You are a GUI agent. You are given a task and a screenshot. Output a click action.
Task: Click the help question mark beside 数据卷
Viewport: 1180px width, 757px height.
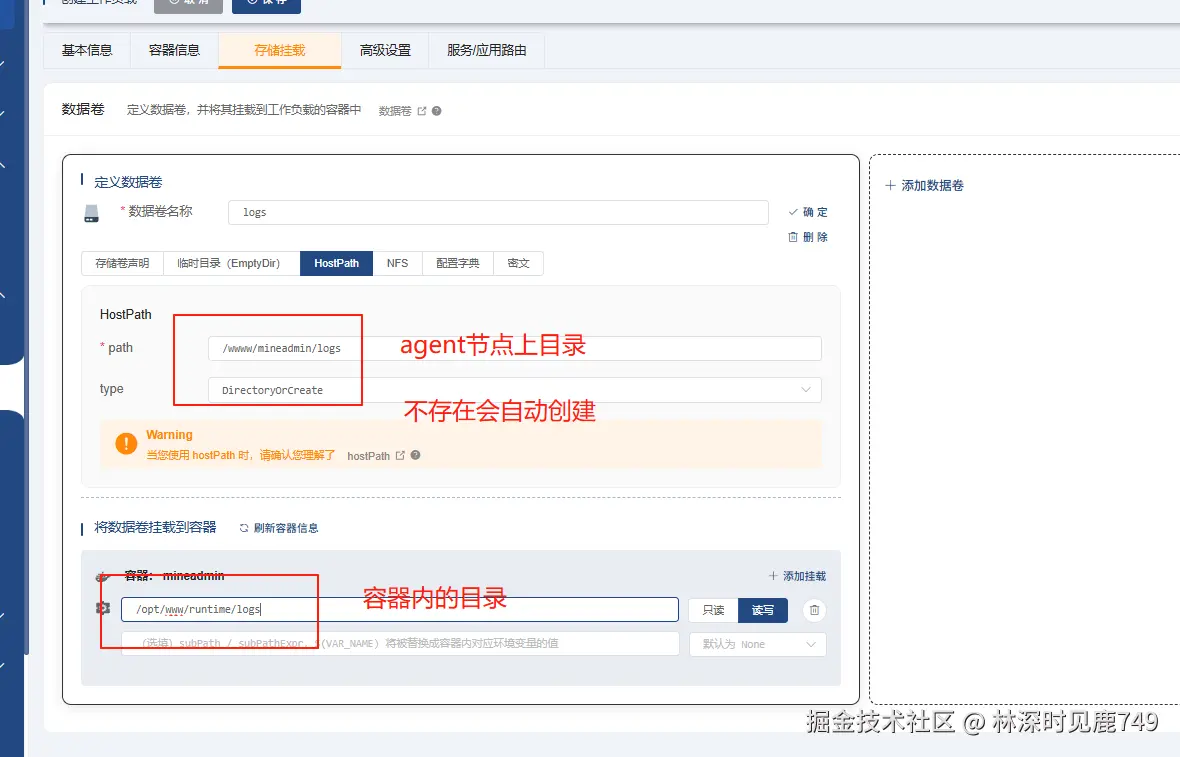(x=436, y=111)
